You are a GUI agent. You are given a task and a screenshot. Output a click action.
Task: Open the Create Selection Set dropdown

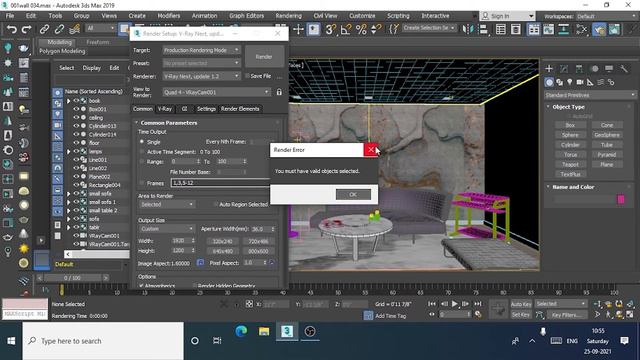(429, 28)
